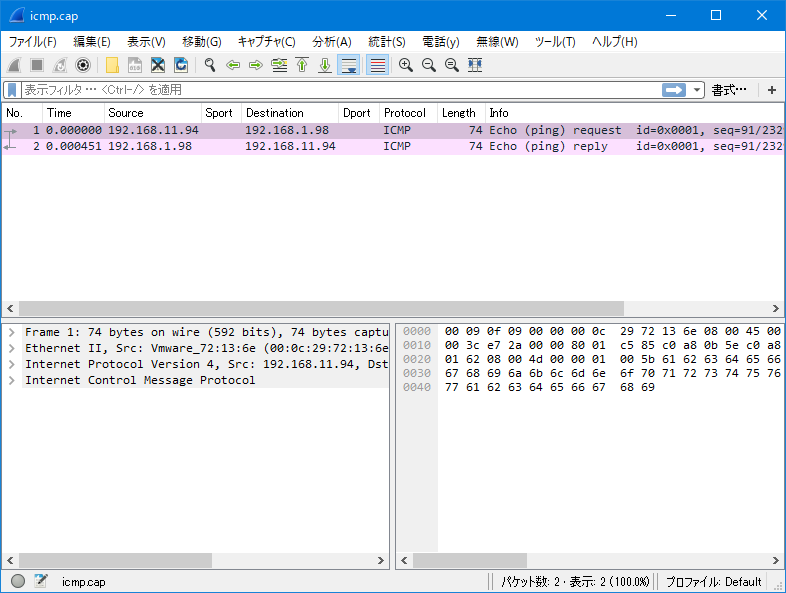Image resolution: width=786 pixels, height=593 pixels.
Task: Click the Info column header
Action: pos(635,113)
